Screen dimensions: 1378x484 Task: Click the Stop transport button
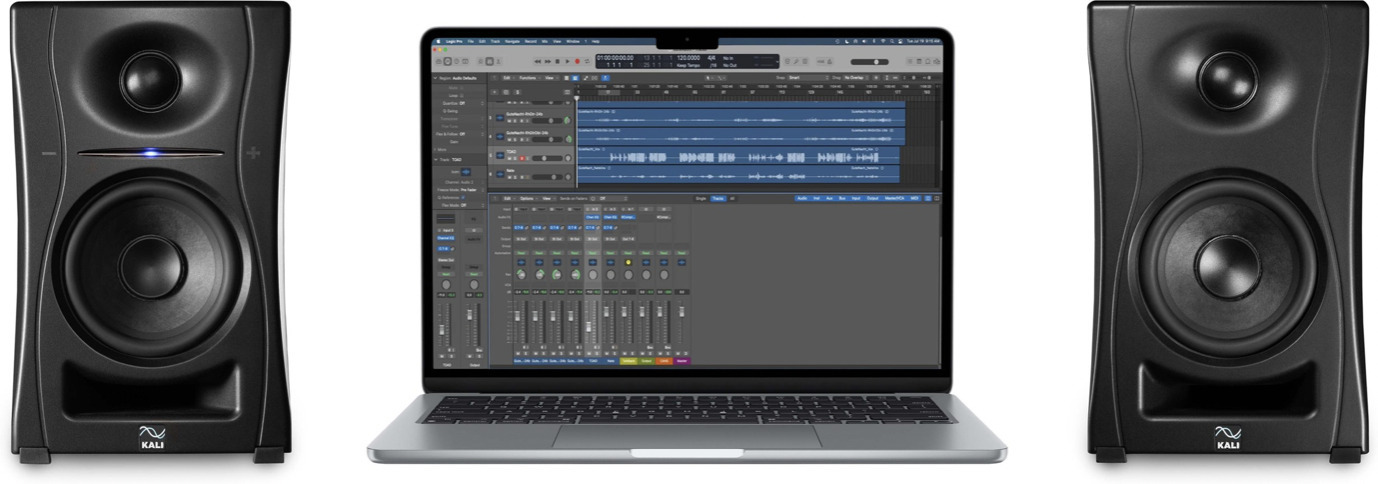pos(557,61)
